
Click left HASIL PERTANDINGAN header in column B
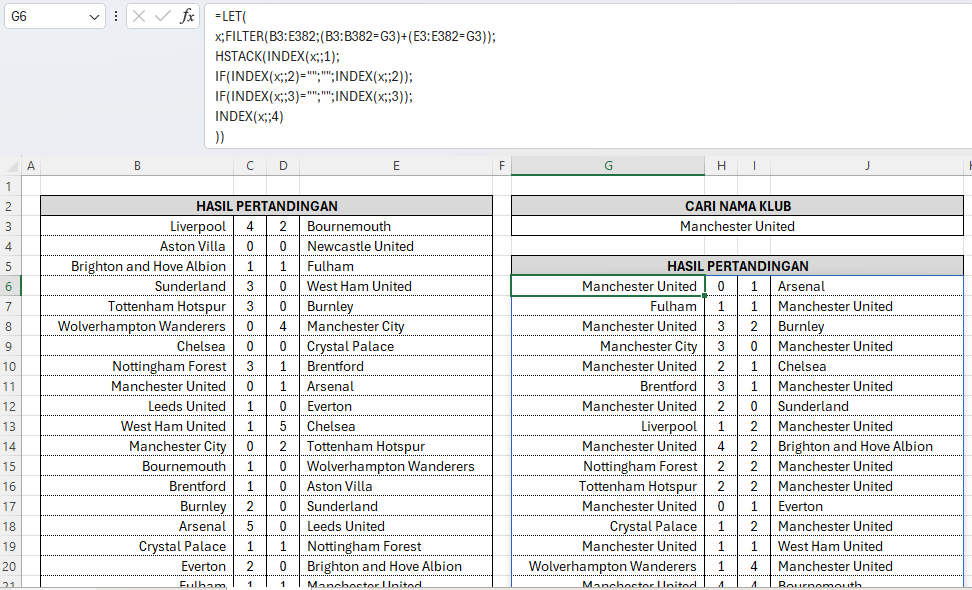click(267, 206)
